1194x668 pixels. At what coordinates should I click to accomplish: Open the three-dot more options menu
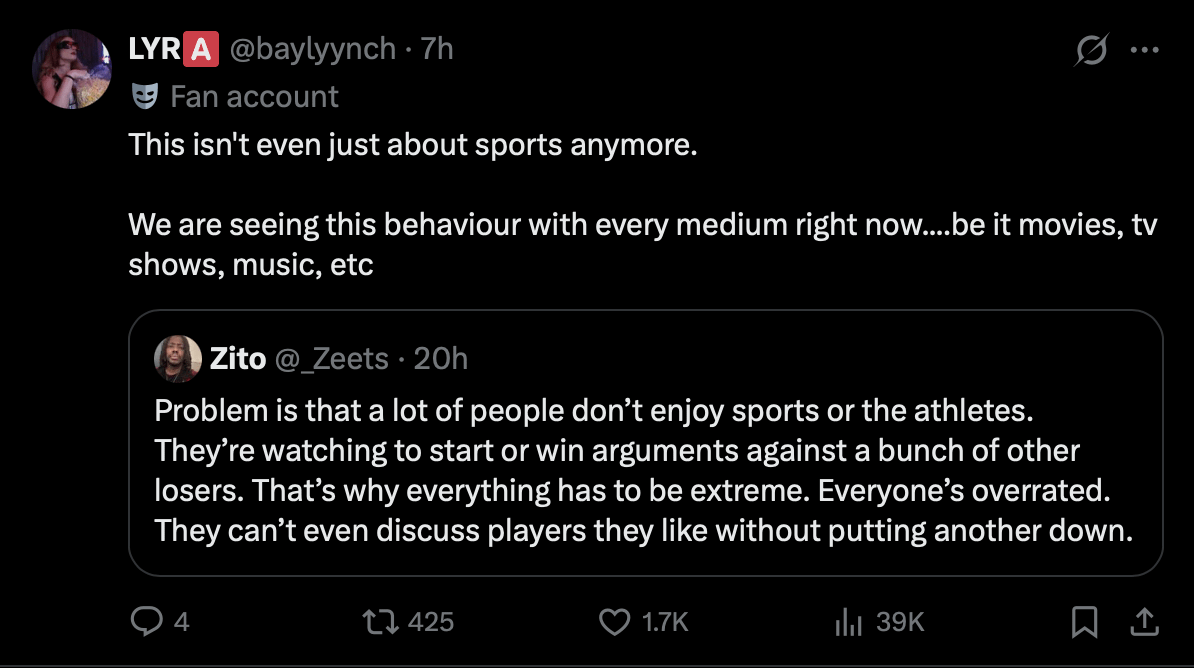tap(1143, 51)
